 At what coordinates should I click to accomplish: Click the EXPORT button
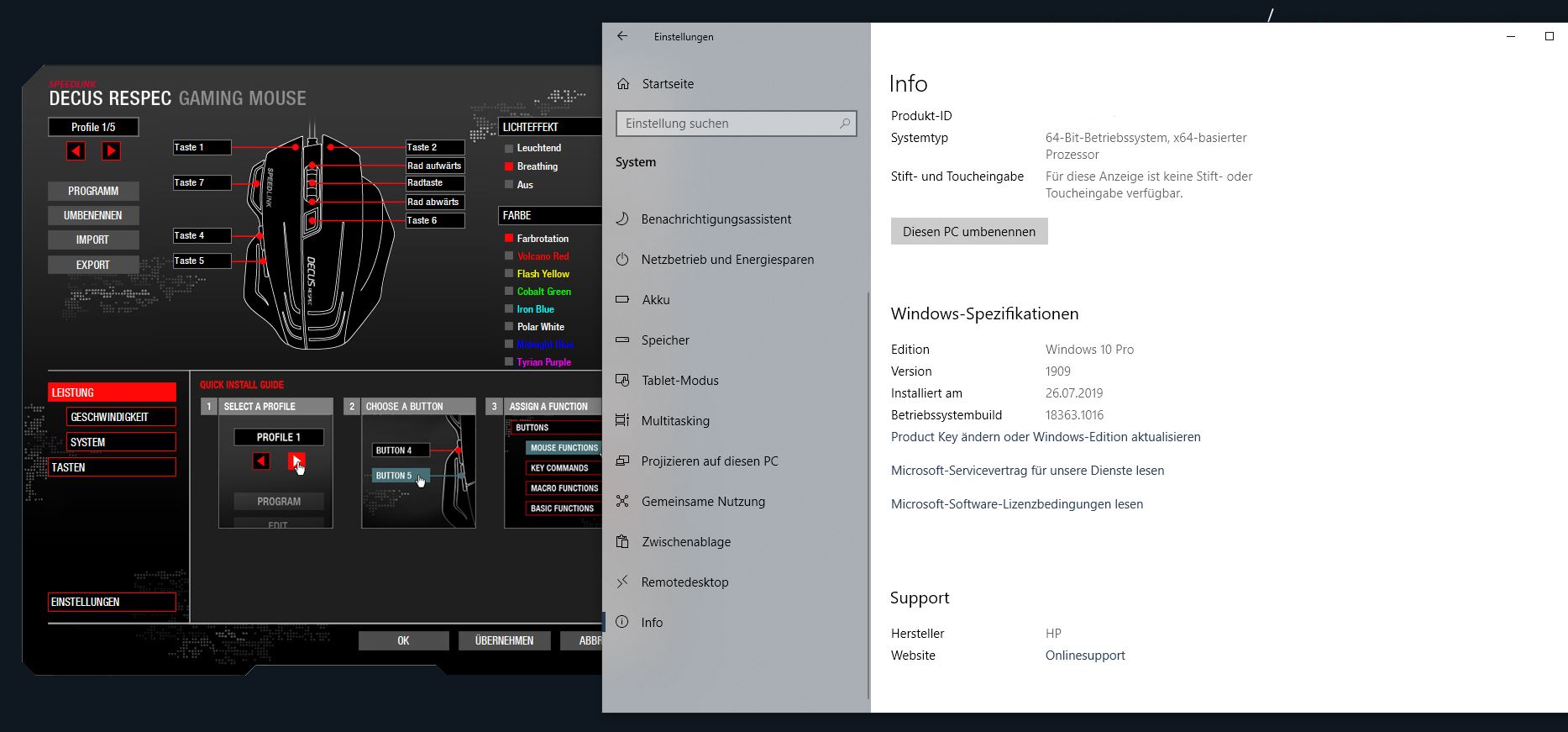pyautogui.click(x=93, y=265)
